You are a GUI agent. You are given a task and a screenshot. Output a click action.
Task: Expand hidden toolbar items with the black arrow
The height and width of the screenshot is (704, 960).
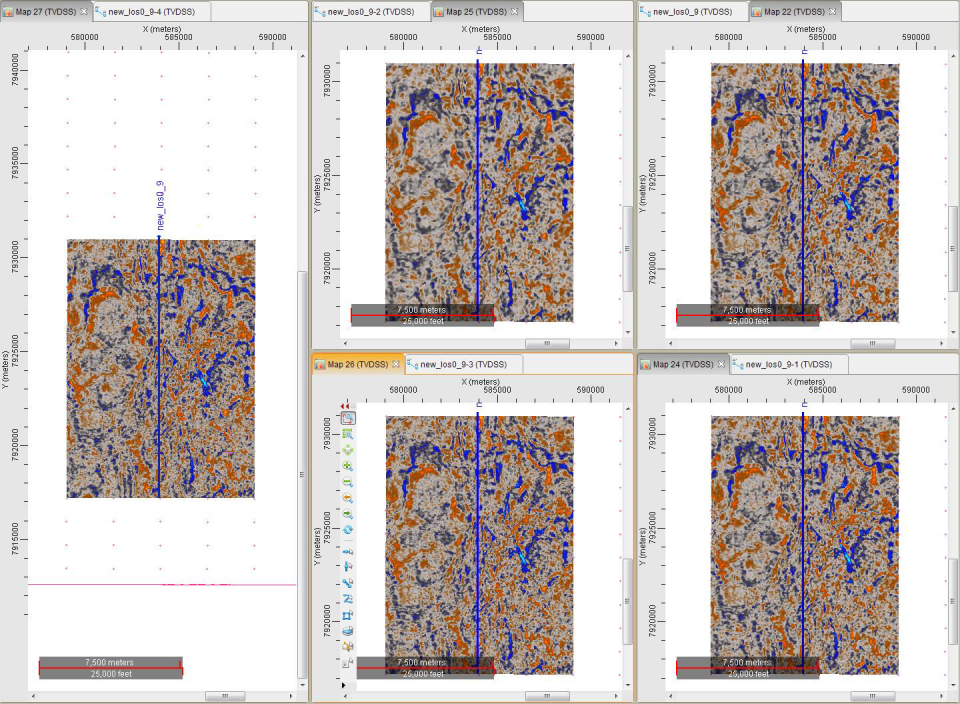tap(344, 685)
